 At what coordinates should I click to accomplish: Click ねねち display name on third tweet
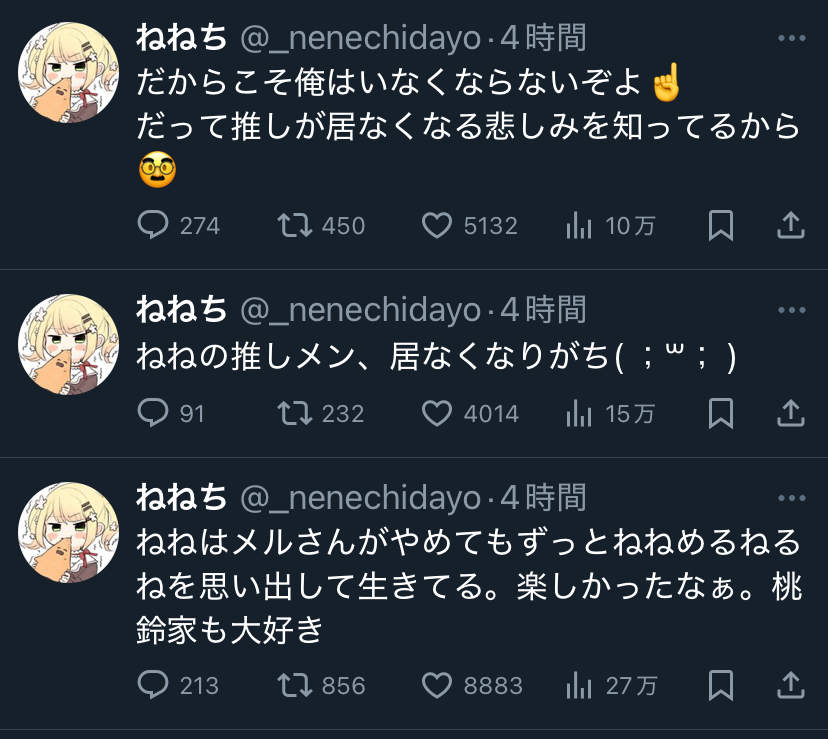[x=181, y=497]
